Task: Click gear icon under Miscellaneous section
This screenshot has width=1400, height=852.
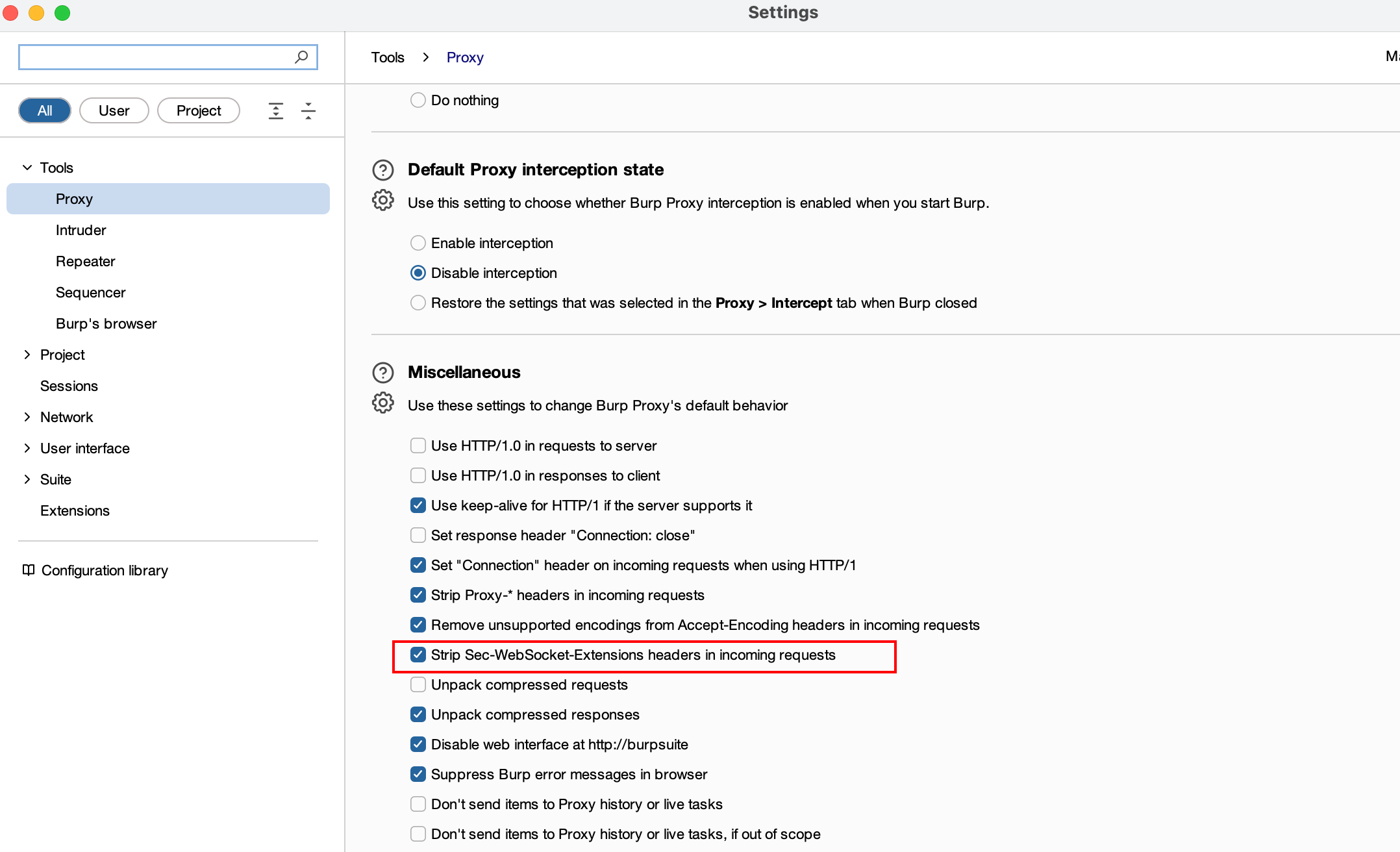Action: click(383, 403)
